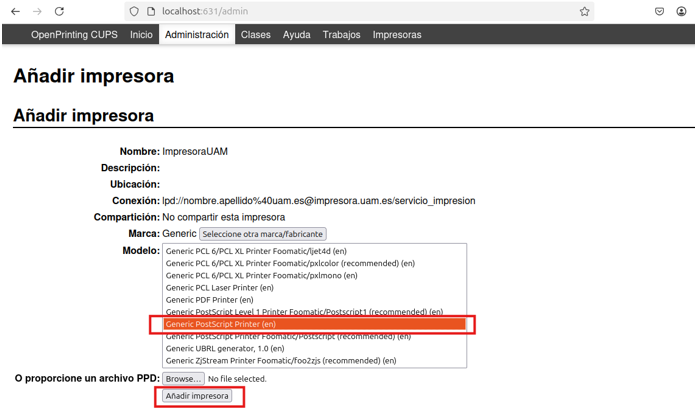Select PostScript Level 1 Foomatic/Postscript1 model
The height and width of the screenshot is (413, 695).
315,312
